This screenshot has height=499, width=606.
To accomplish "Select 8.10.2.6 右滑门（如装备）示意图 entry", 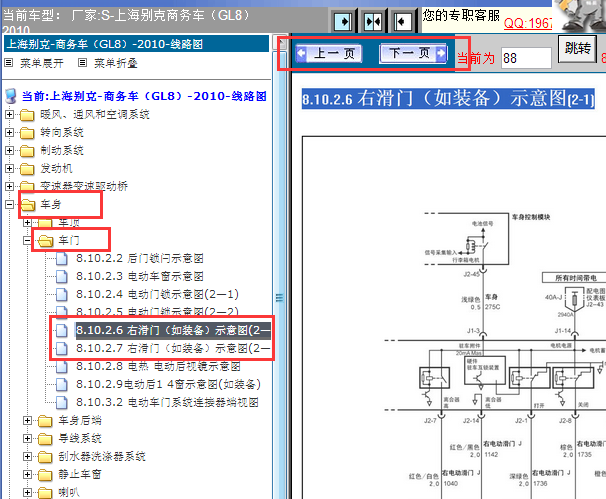I will click(173, 330).
